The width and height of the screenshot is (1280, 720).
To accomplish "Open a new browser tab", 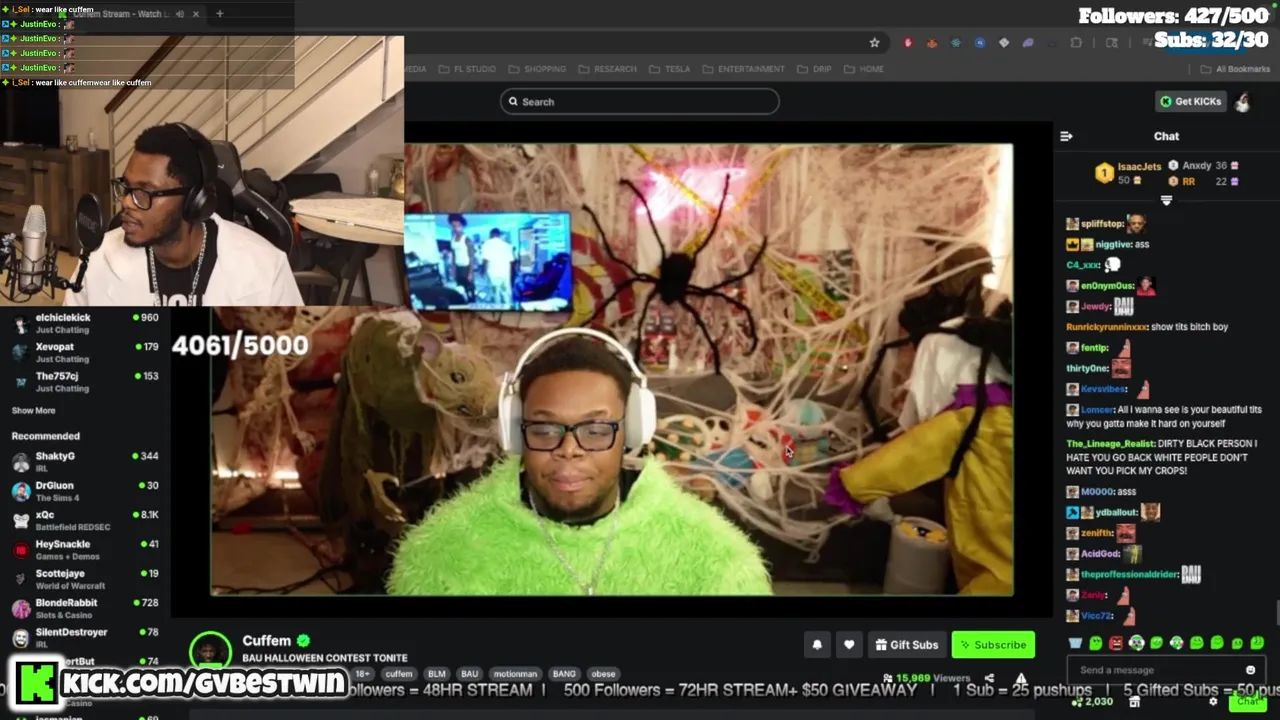I will [x=219, y=14].
